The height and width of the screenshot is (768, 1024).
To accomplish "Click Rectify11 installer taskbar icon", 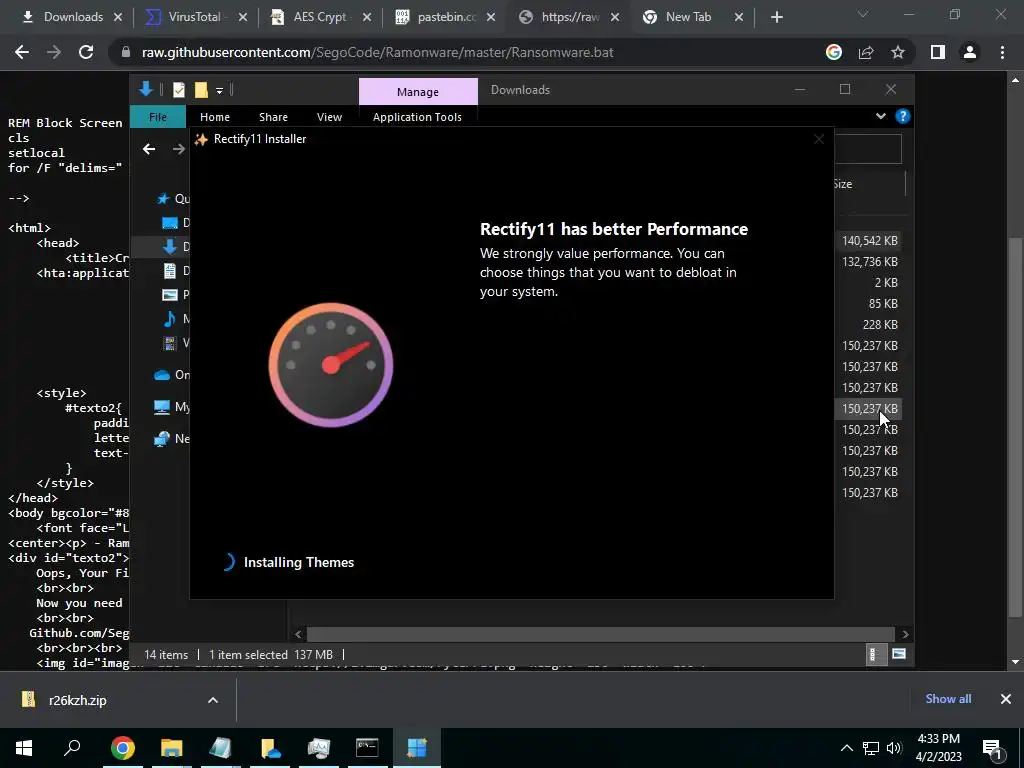I will point(416,748).
